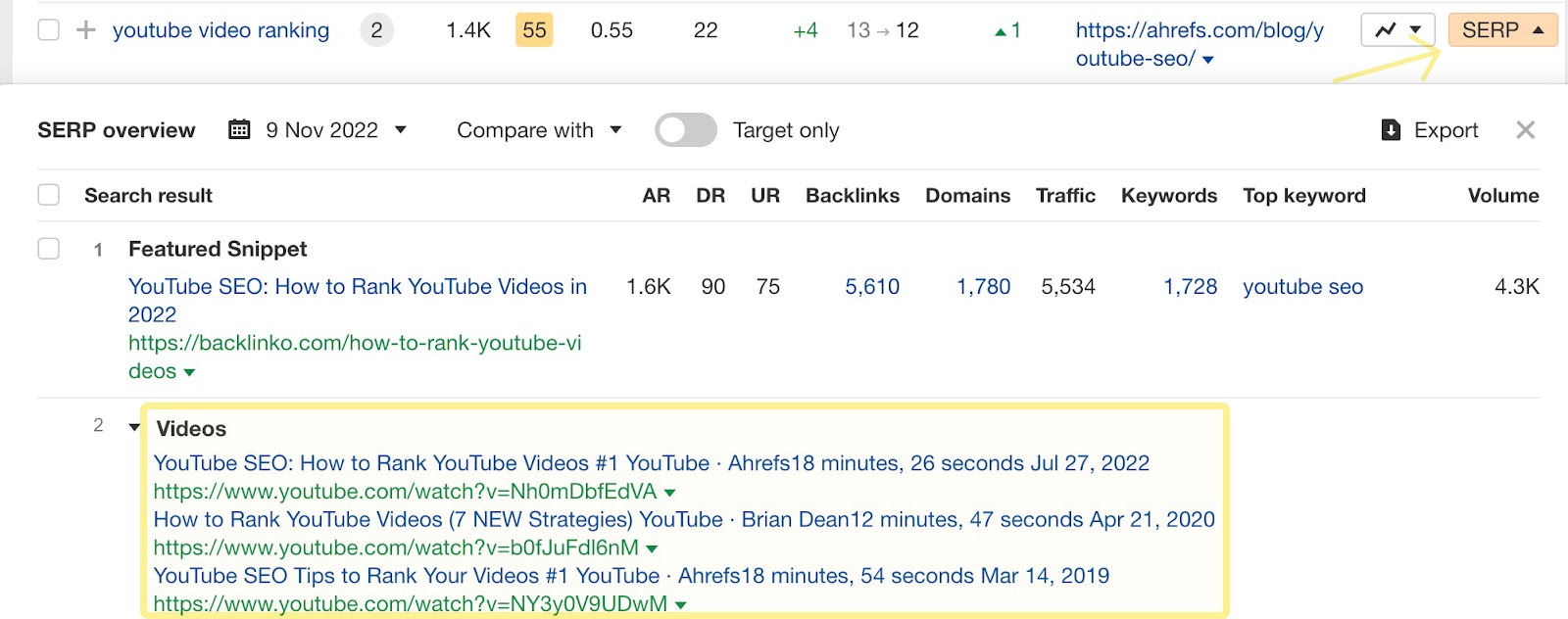Screen dimensions: 1568x619
Task: Click the UR column header
Action: click(x=765, y=196)
